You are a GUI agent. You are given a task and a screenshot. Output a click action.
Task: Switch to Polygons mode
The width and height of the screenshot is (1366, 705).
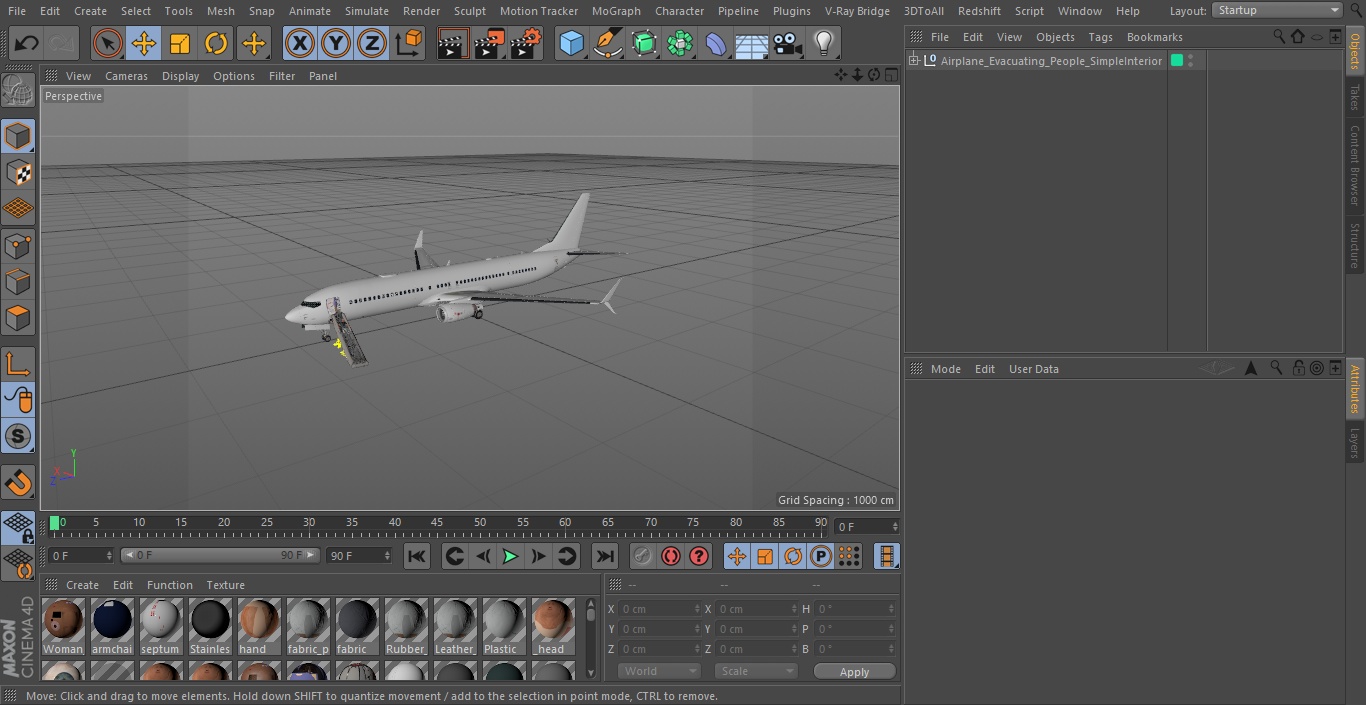click(x=18, y=318)
